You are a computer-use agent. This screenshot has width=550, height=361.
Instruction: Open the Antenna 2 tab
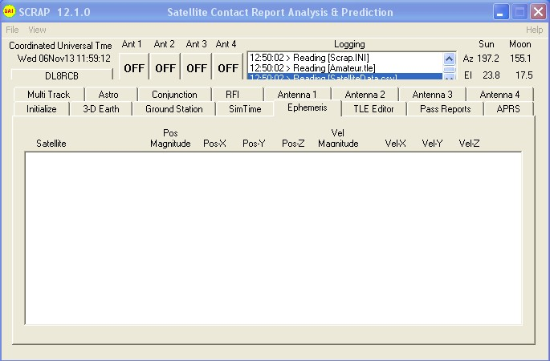tap(365, 94)
